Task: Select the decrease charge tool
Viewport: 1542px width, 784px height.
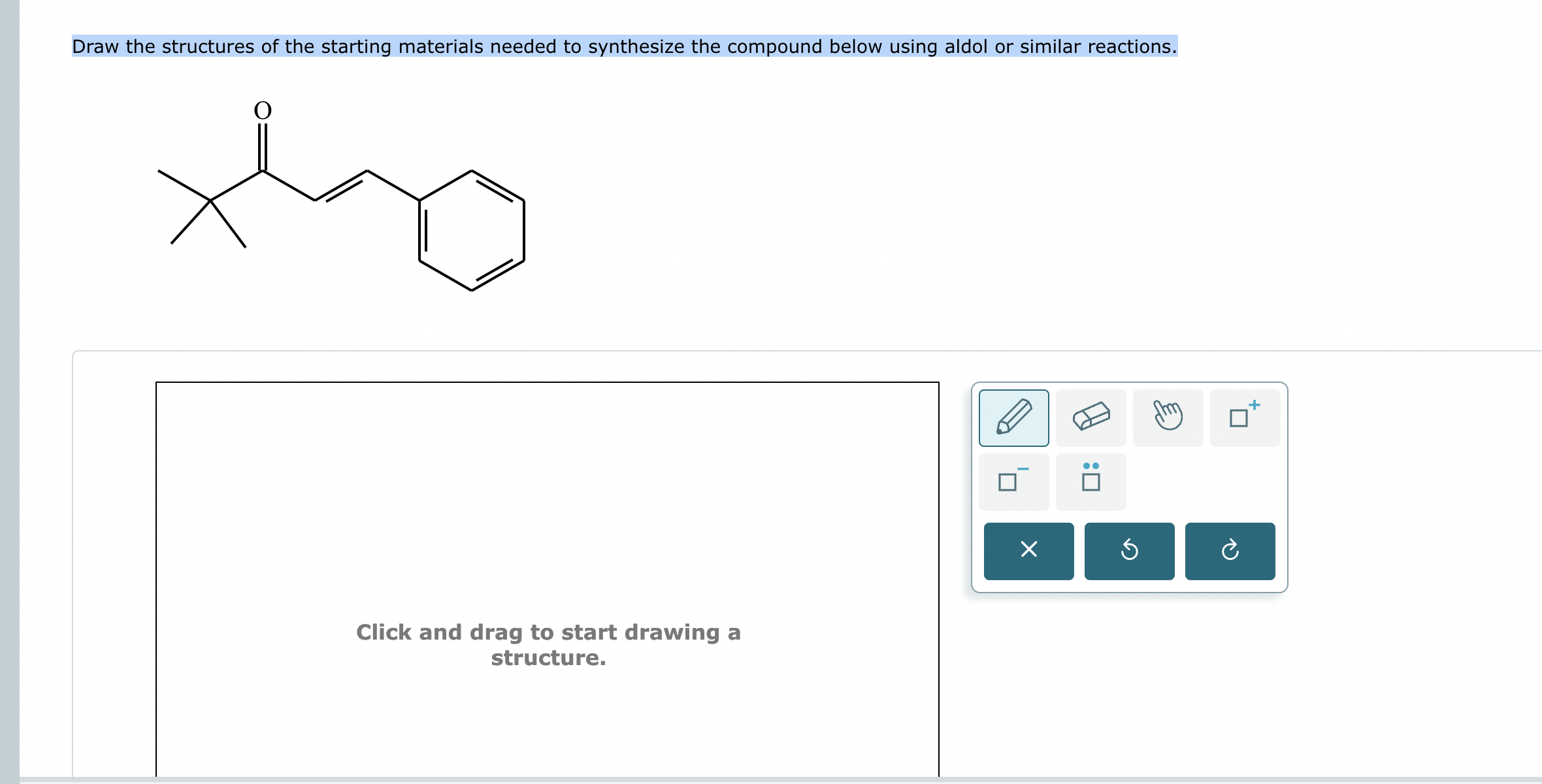Action: pos(1015,482)
